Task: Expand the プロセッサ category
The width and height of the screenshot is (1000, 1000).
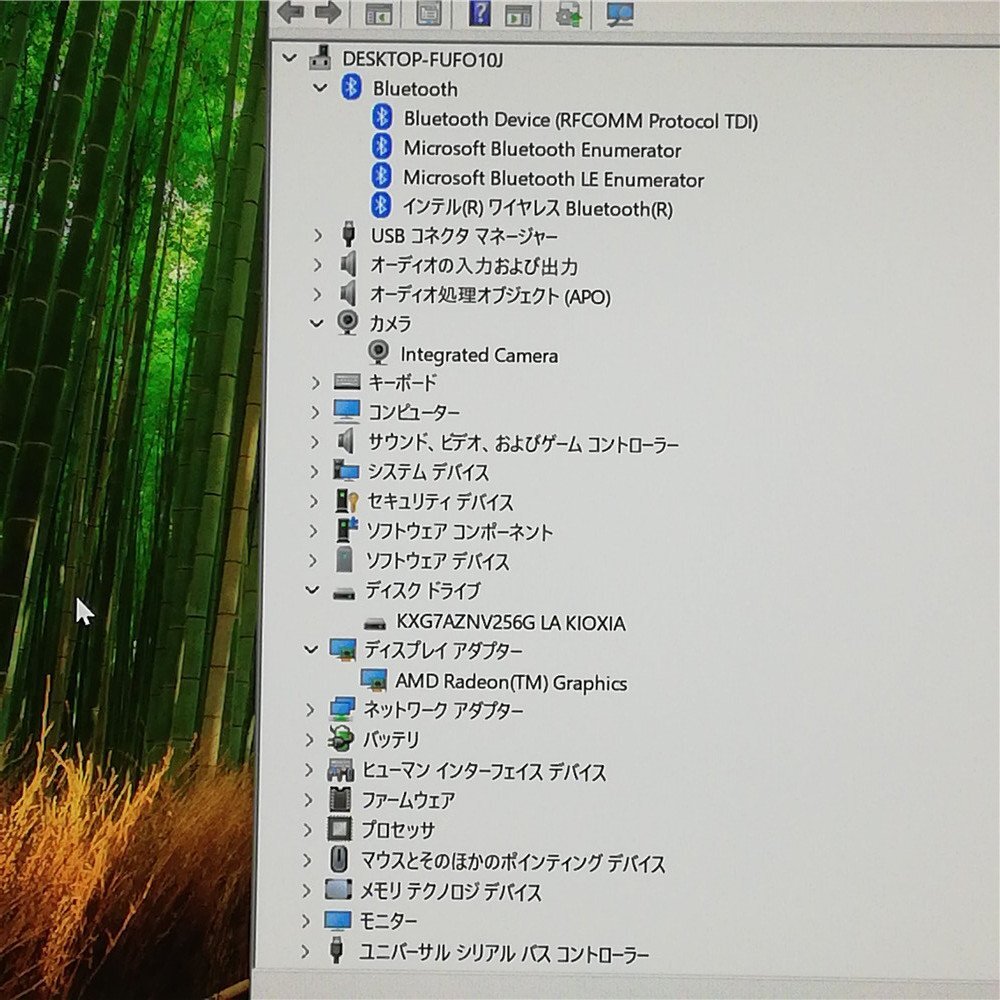Action: pyautogui.click(x=308, y=830)
